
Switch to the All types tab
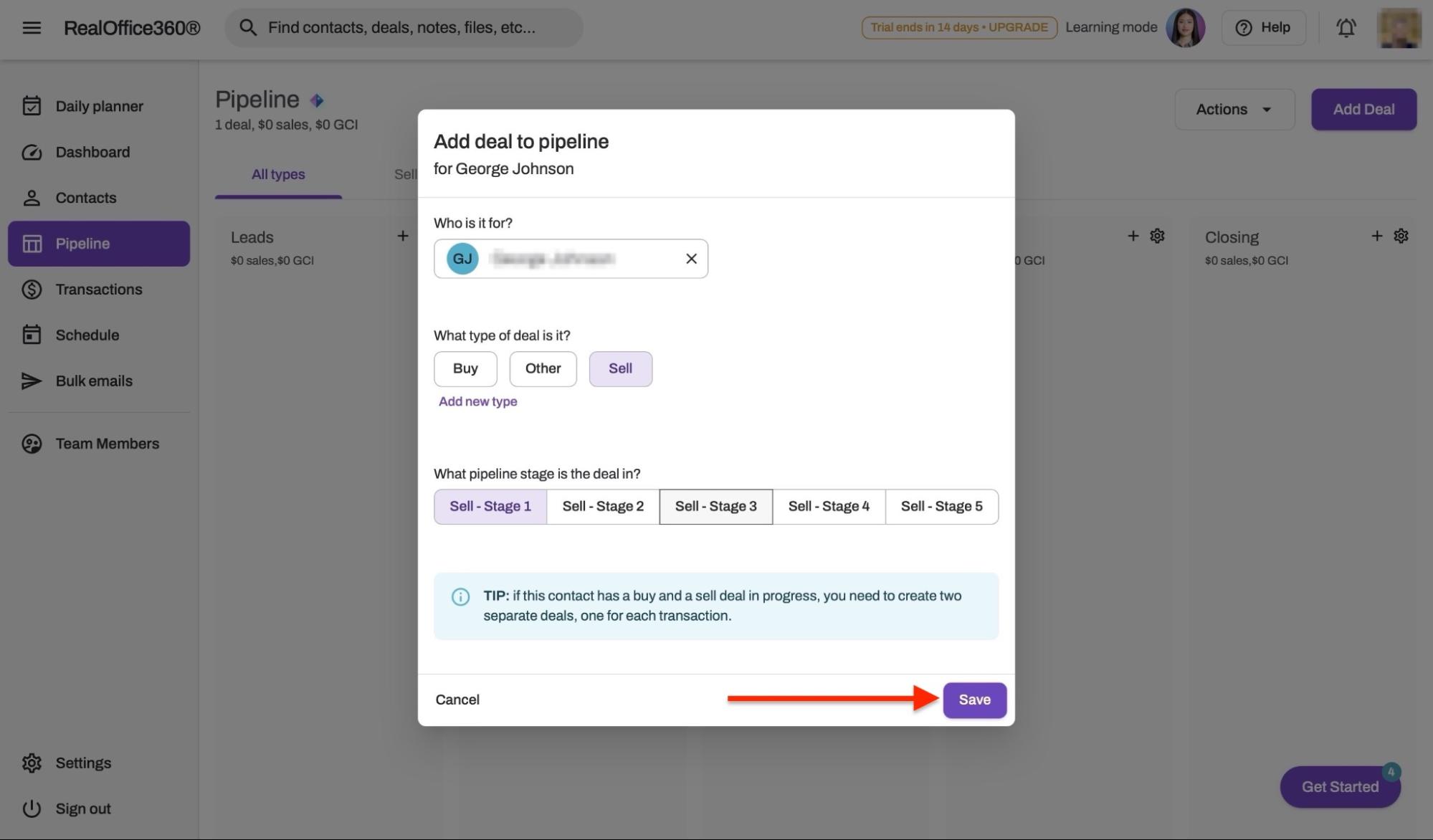click(277, 174)
